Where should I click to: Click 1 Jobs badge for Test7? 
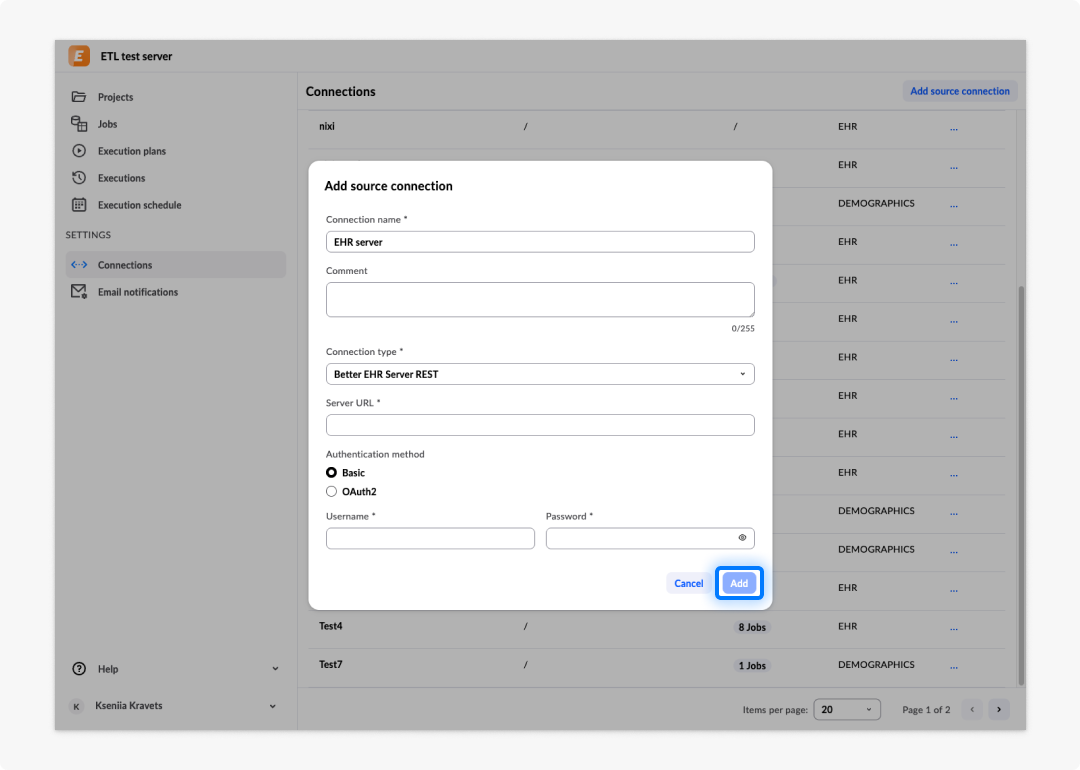[x=751, y=666]
